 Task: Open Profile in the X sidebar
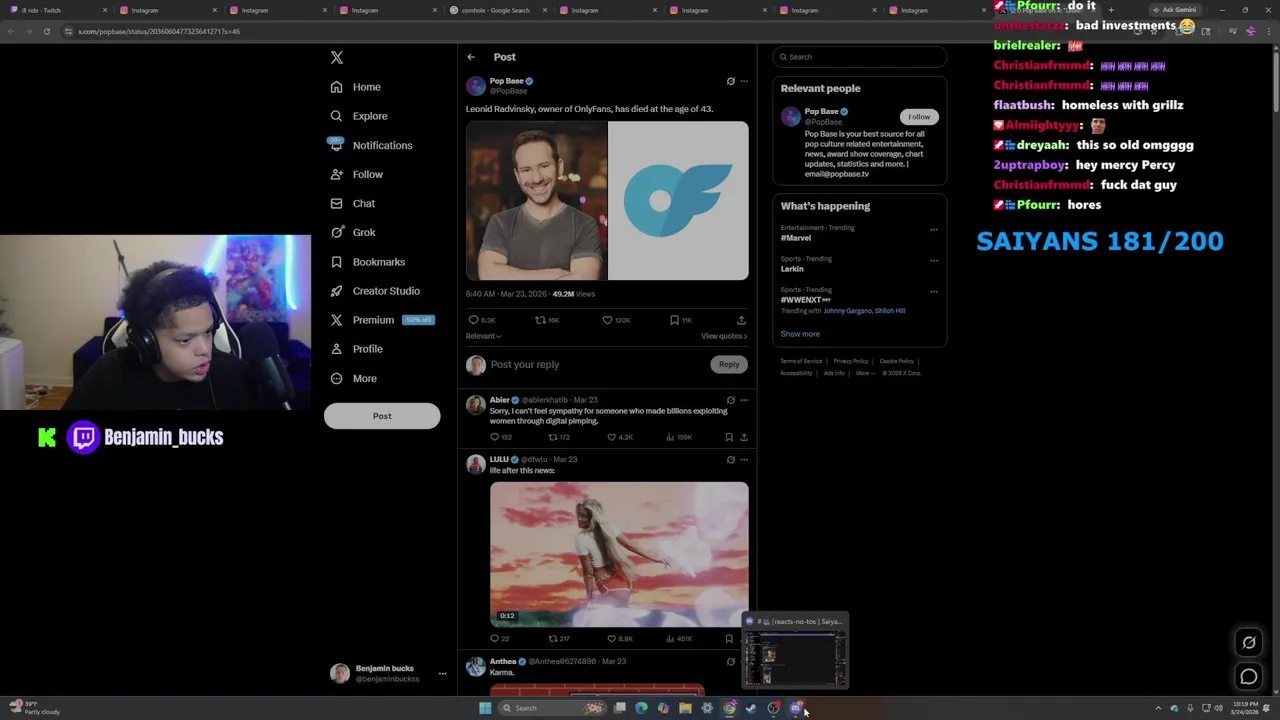(x=357, y=349)
